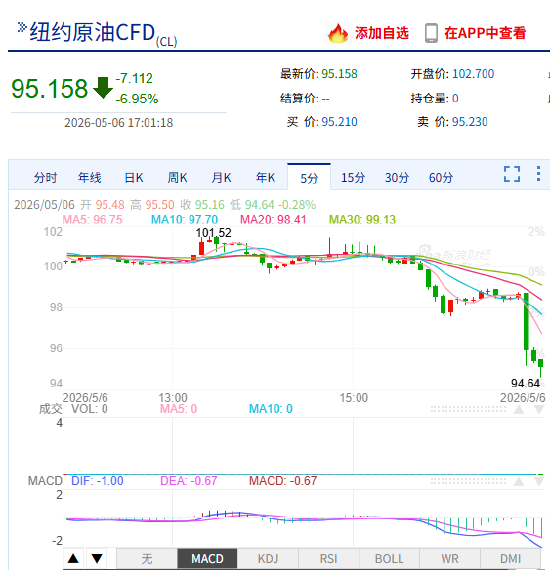Screen dimensions: 550x570
Task: Switch to the 15分 chart tab
Action: [x=353, y=178]
